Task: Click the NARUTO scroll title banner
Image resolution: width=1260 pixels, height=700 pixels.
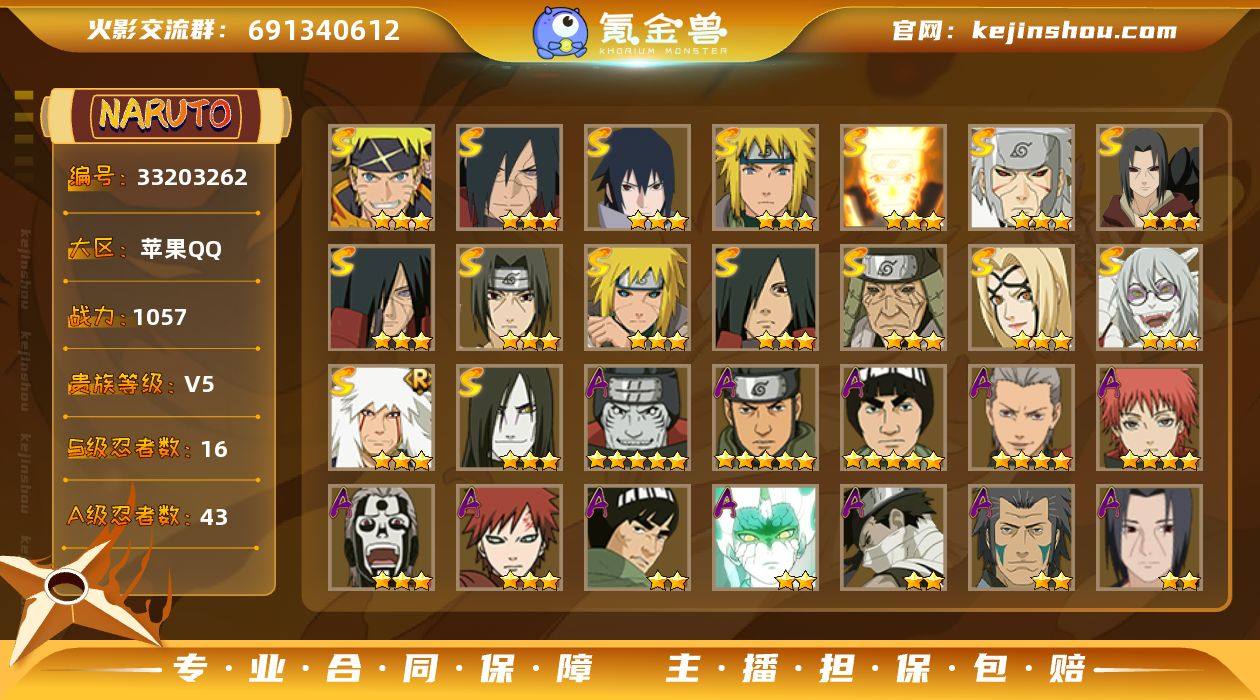Action: coord(165,115)
